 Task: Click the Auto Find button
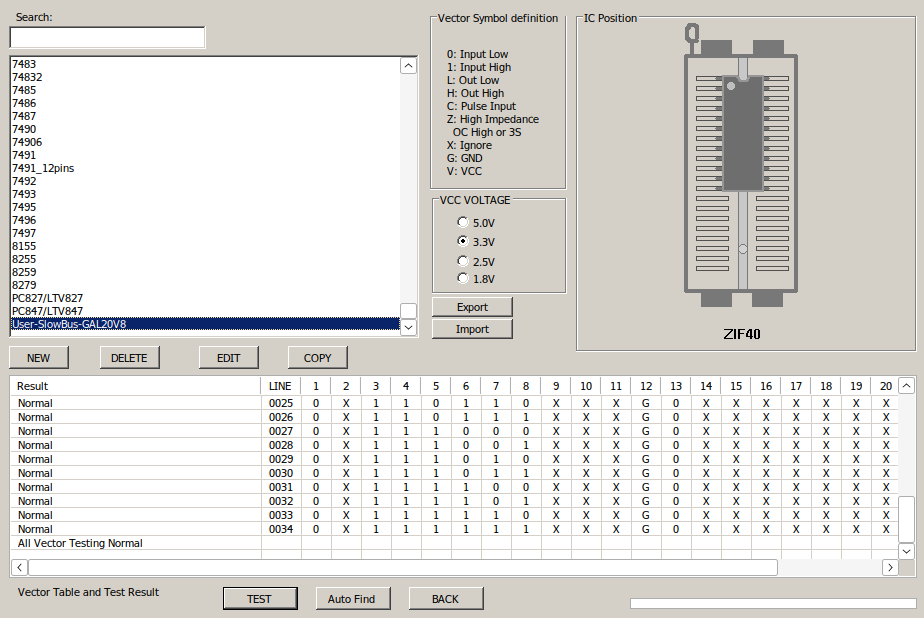pyautogui.click(x=351, y=599)
